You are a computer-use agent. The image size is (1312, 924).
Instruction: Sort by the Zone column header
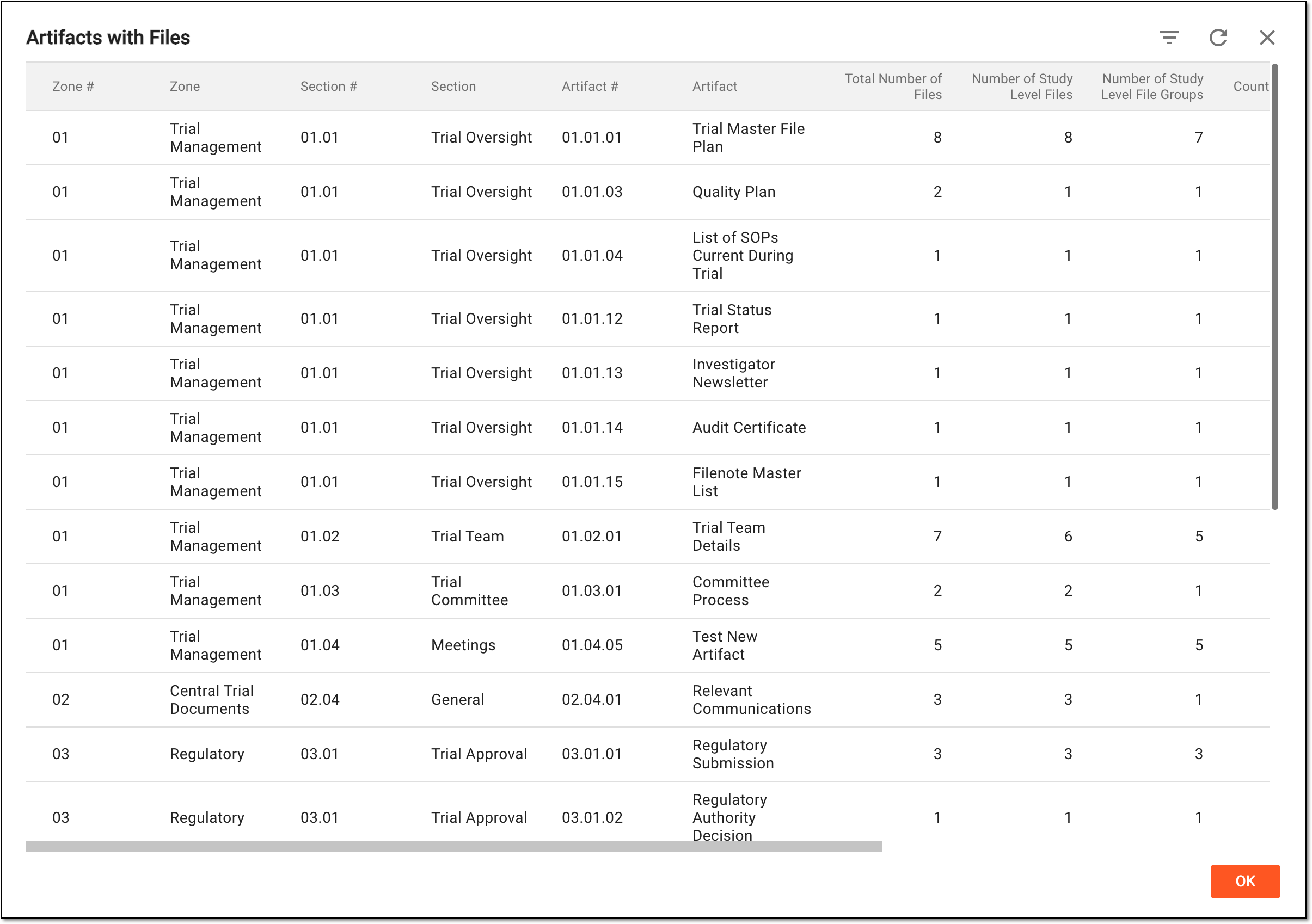(x=185, y=86)
